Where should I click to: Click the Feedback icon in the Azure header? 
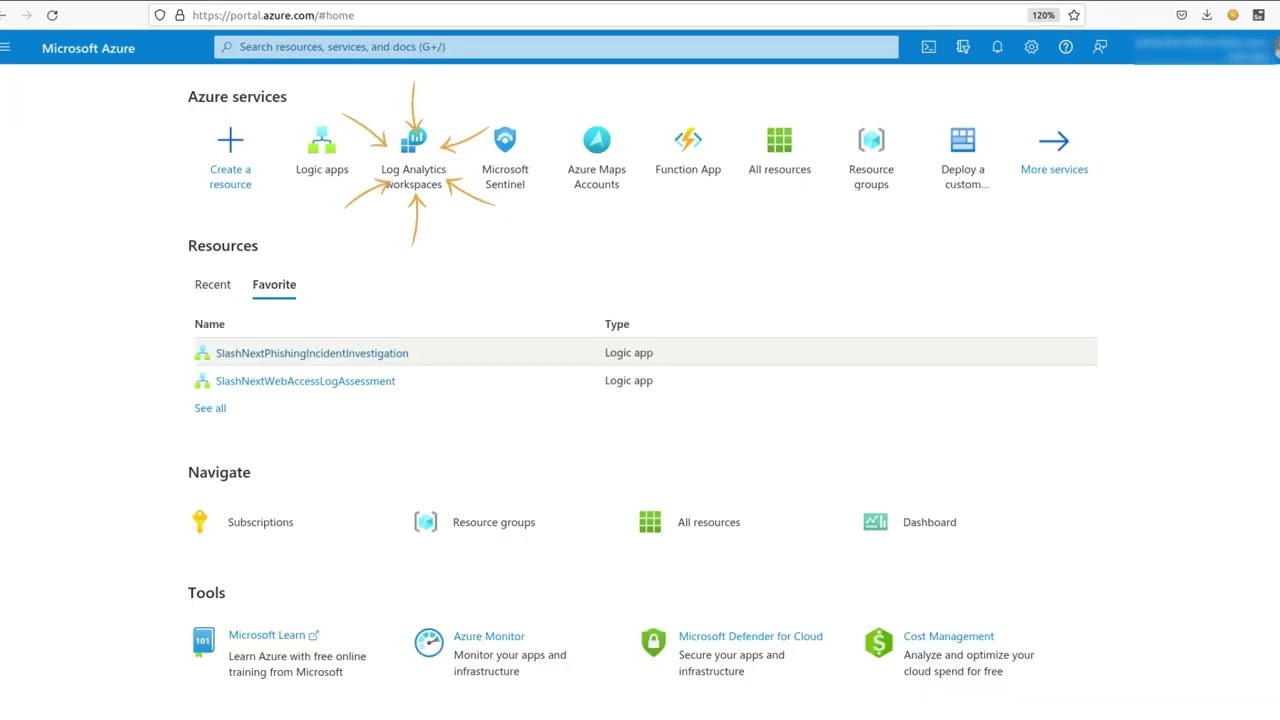[1100, 47]
